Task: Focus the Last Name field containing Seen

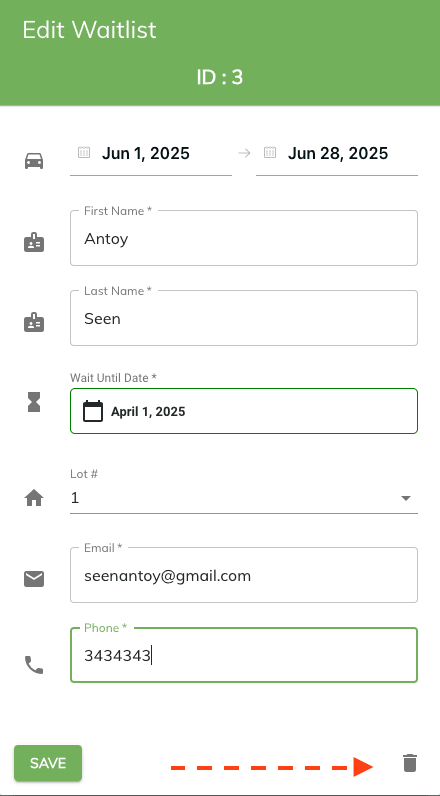Action: pyautogui.click(x=244, y=318)
